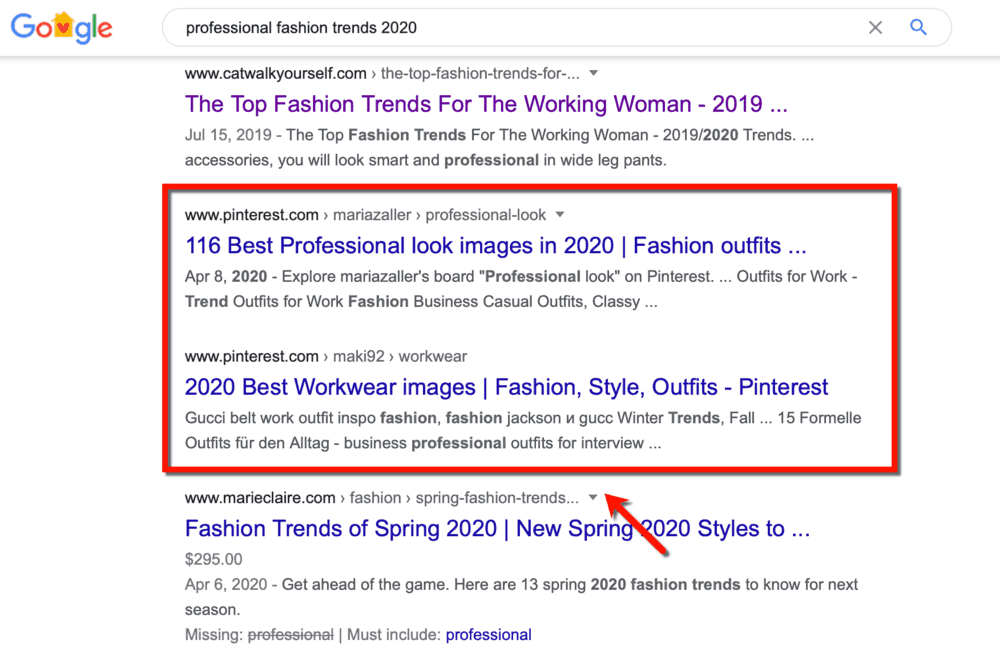The height and width of the screenshot is (664, 1000).
Task: Visit the www.catwalkyourself.com breadcrumb
Action: click(272, 72)
